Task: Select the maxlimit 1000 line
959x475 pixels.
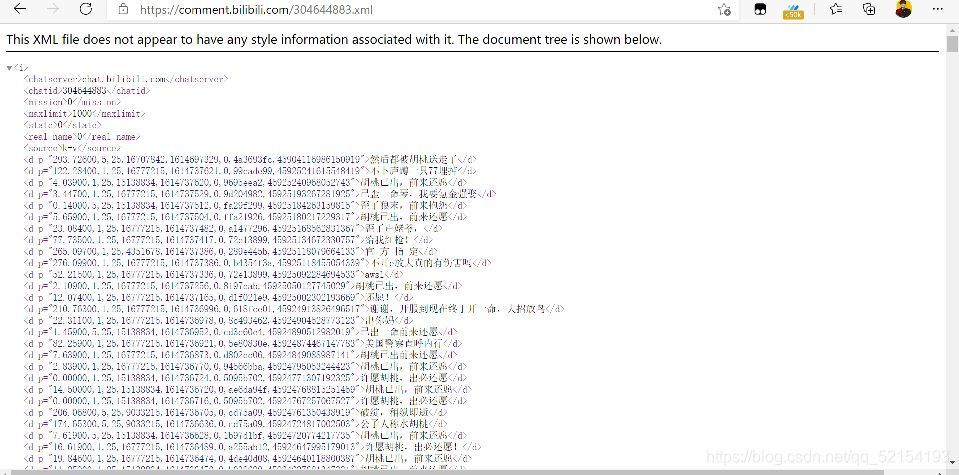Action: [84, 114]
